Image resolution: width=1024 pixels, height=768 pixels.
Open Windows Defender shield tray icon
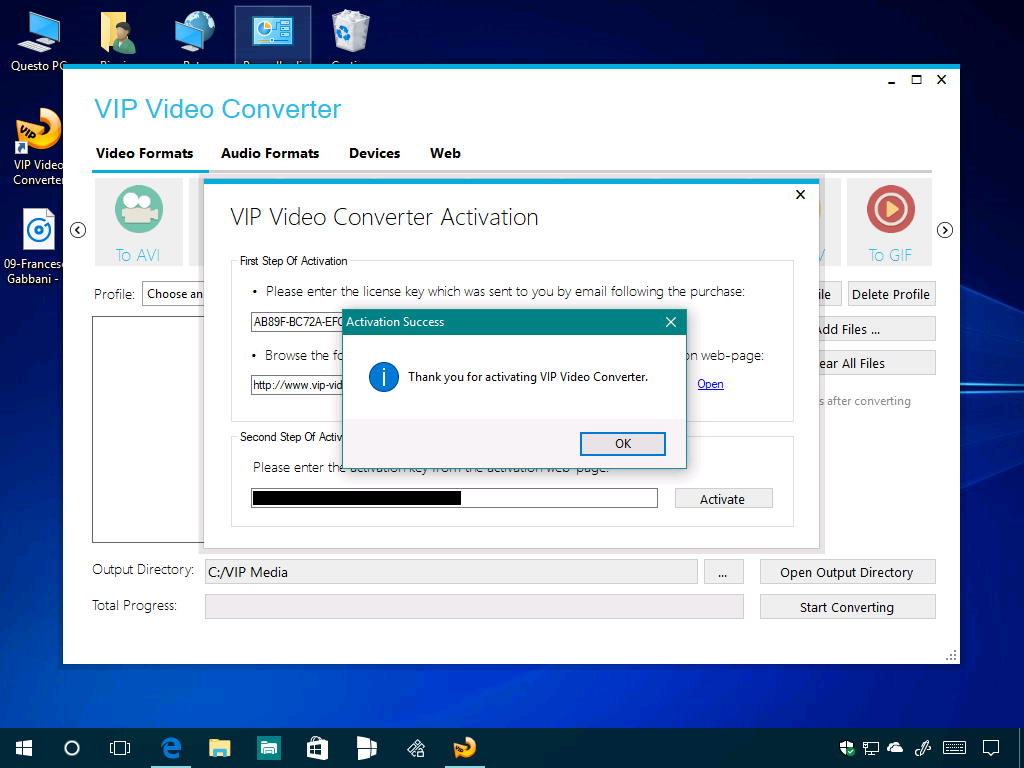(847, 748)
